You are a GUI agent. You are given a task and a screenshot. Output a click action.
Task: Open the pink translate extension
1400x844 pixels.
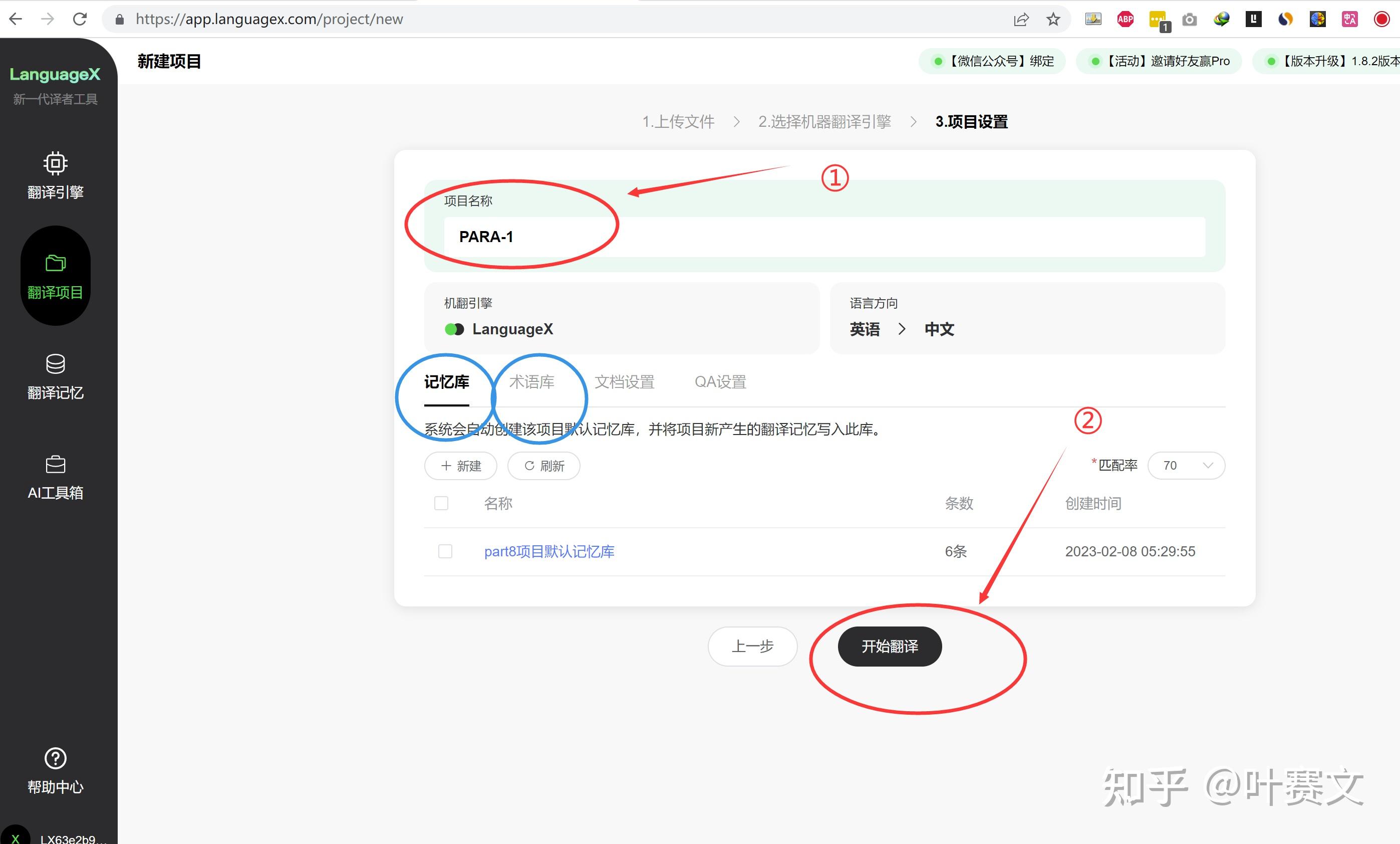click(1349, 19)
